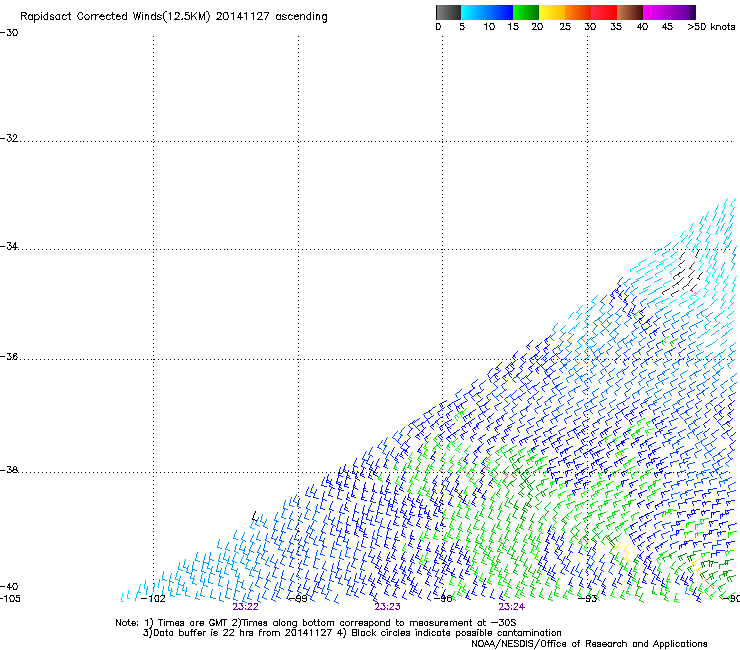Image resolution: width=740 pixels, height=650 pixels.
Task: Click the latitude label -40
Action: tap(9, 586)
